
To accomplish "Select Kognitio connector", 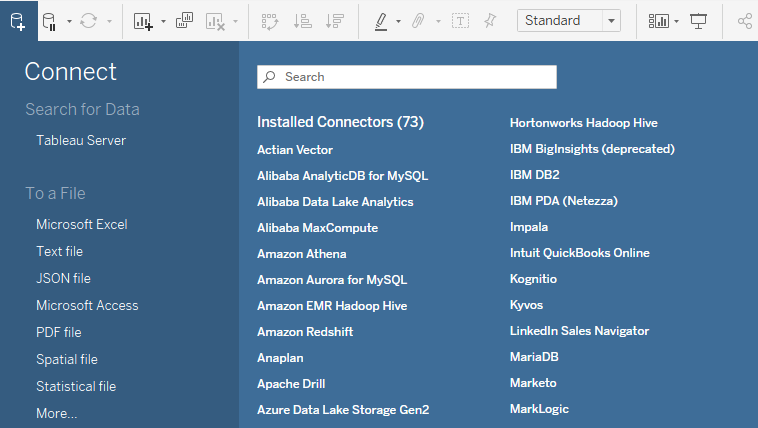I will 533,279.
